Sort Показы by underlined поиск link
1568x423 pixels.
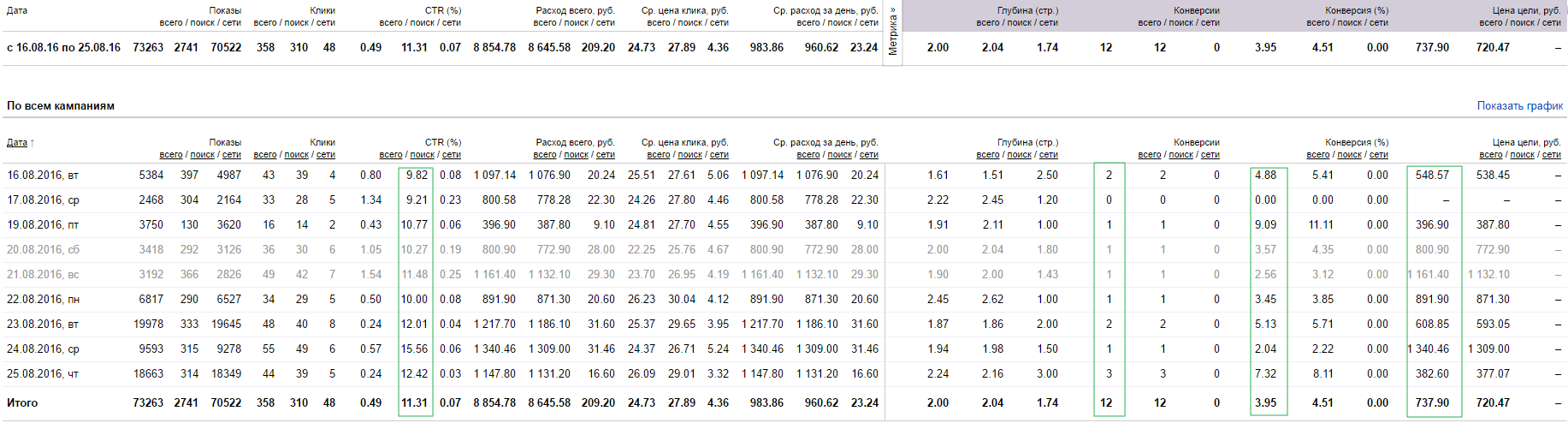203,155
